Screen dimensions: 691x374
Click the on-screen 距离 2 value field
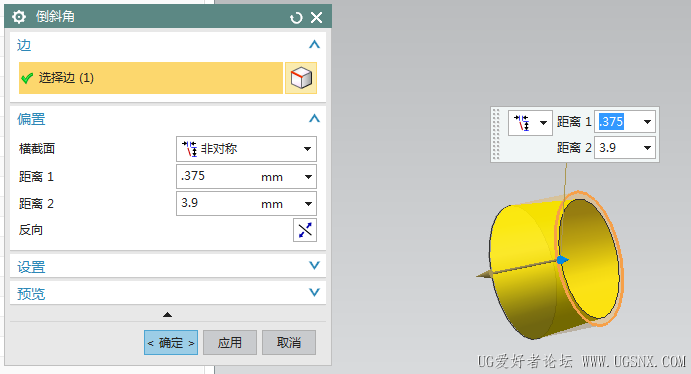618,148
